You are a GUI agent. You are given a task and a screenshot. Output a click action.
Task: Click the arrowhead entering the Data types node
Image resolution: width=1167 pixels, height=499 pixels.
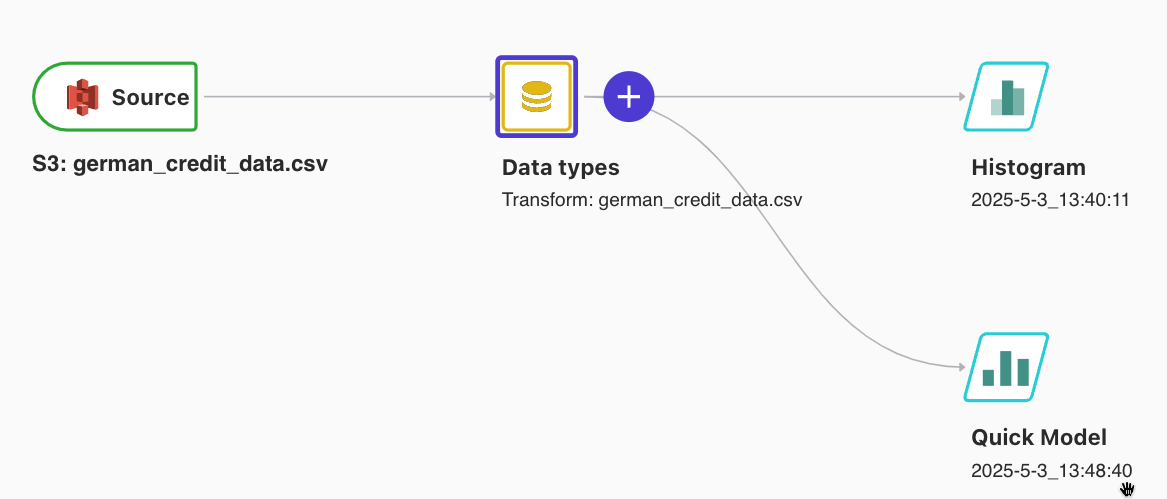(493, 97)
